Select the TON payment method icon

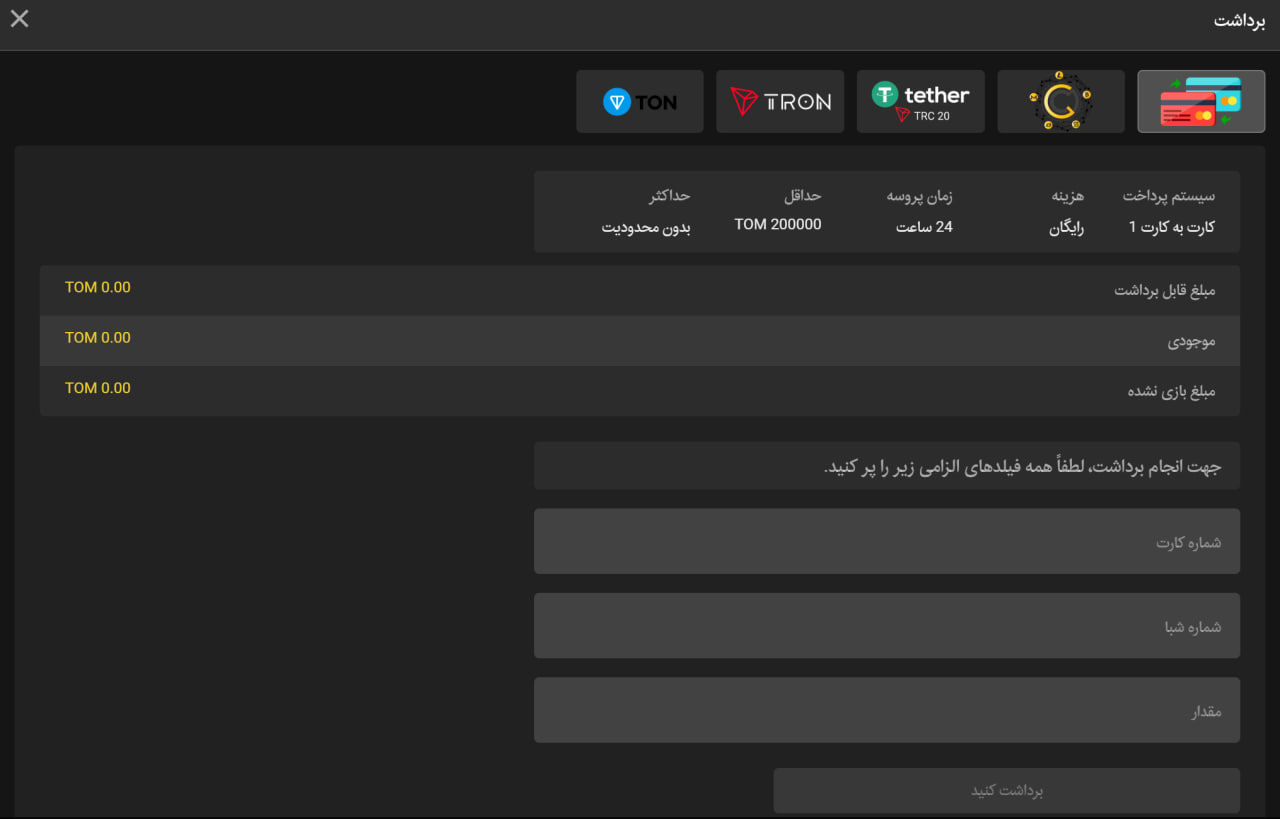click(640, 101)
